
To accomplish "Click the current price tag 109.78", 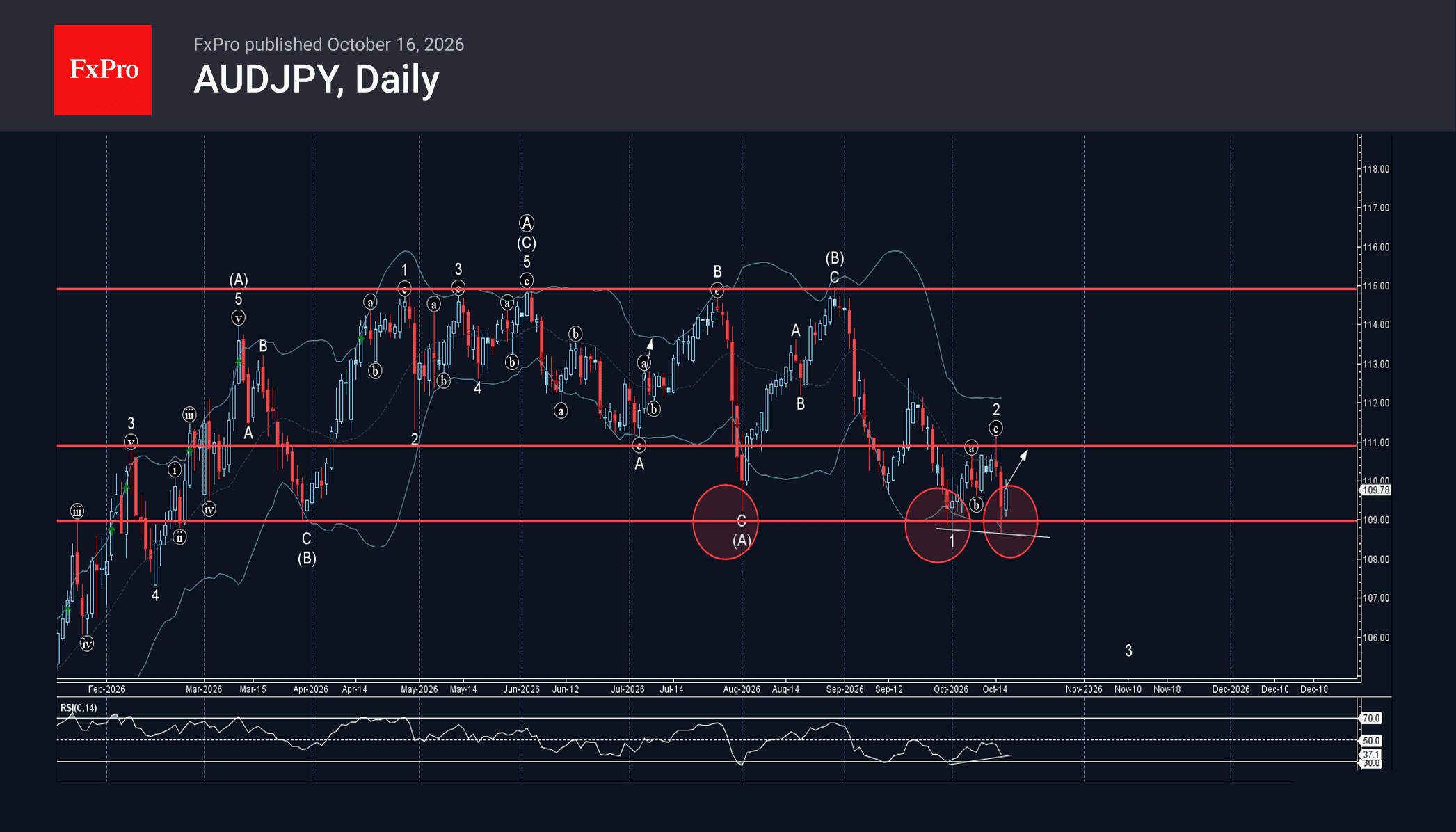I will 1375,490.
